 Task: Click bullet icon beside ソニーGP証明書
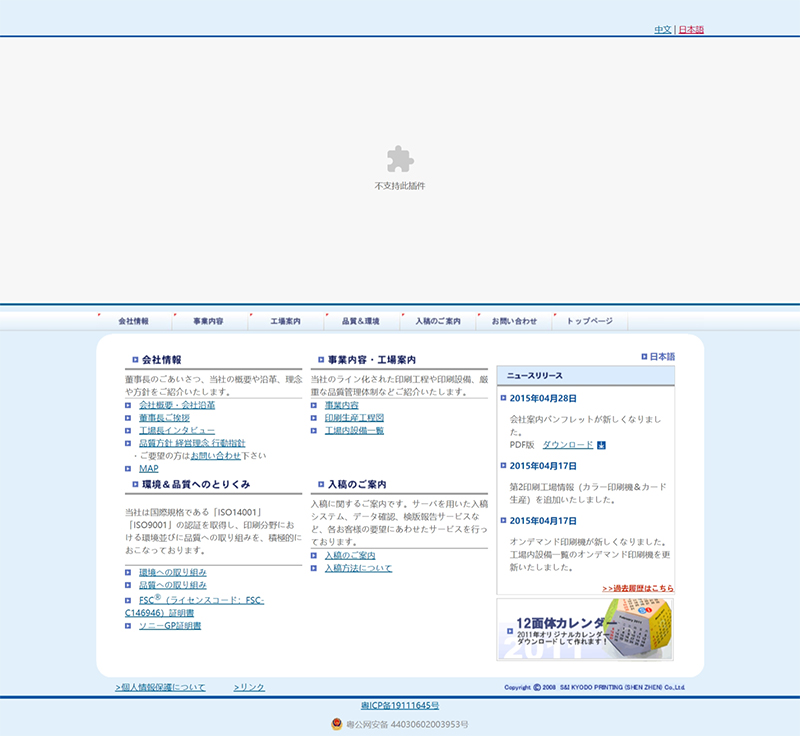pyautogui.click(x=129, y=626)
